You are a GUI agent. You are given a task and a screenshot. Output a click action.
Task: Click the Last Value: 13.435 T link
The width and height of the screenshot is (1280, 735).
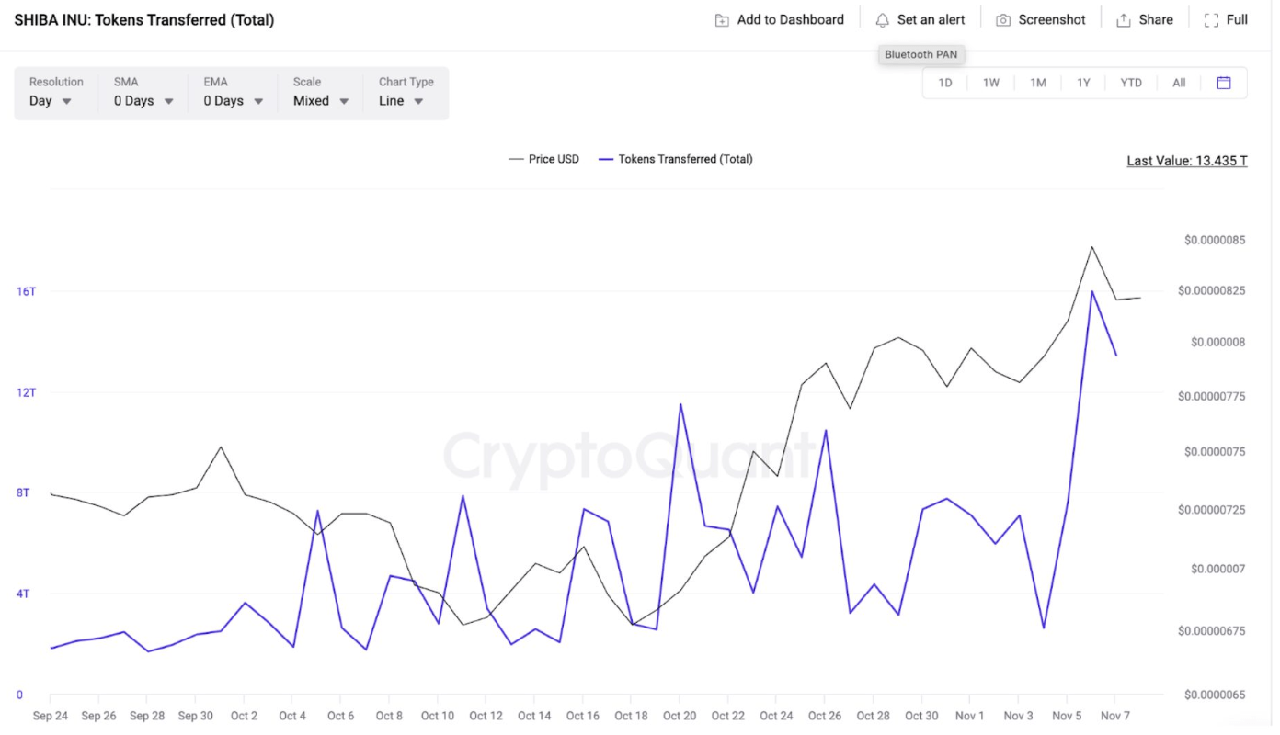(x=1187, y=160)
